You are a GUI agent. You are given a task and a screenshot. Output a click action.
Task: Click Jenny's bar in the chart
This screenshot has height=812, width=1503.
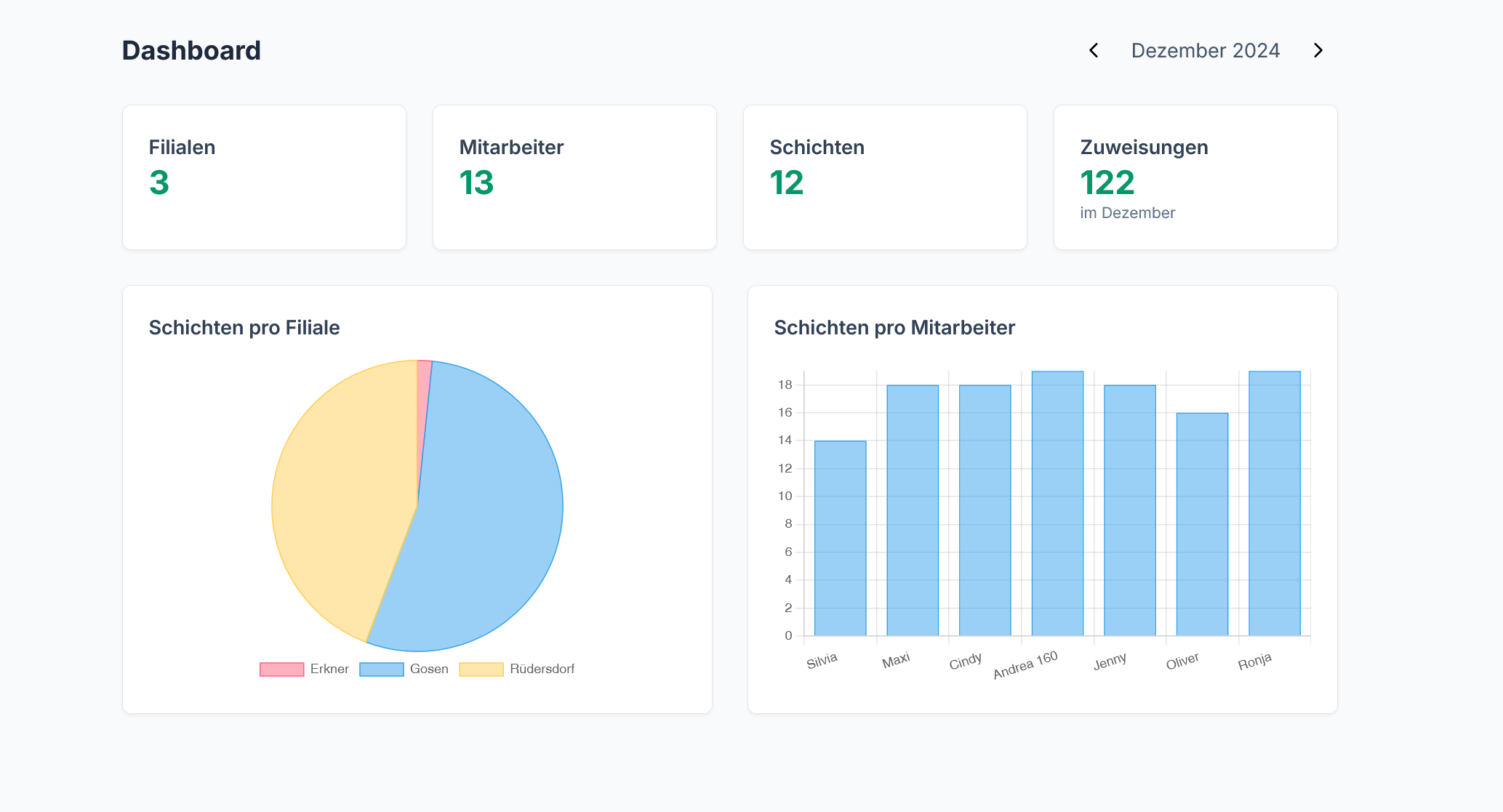coord(1130,510)
